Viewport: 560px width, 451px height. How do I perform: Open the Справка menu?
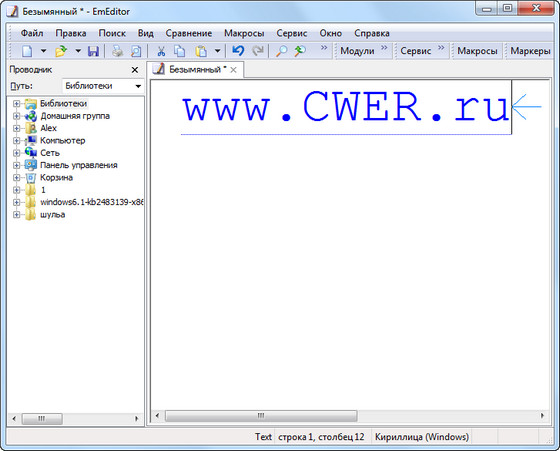pos(372,33)
